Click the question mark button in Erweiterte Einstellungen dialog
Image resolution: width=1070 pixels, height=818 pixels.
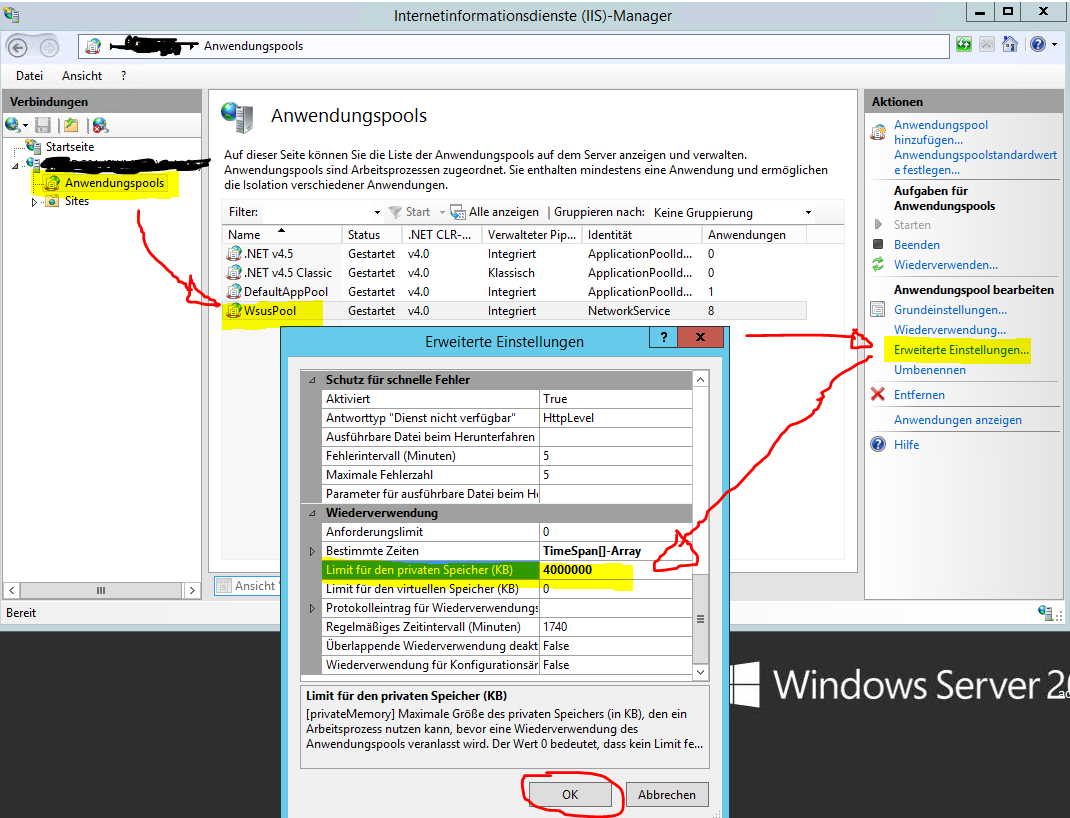click(x=663, y=336)
